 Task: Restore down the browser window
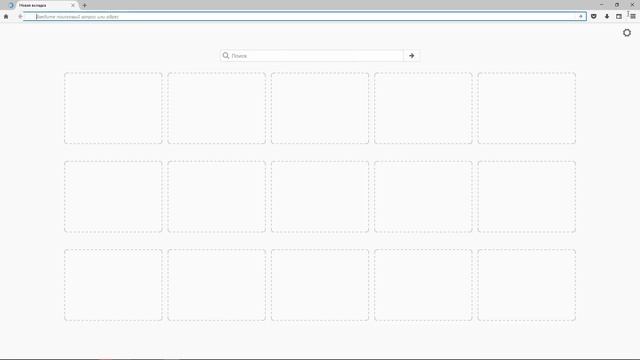tap(617, 4)
